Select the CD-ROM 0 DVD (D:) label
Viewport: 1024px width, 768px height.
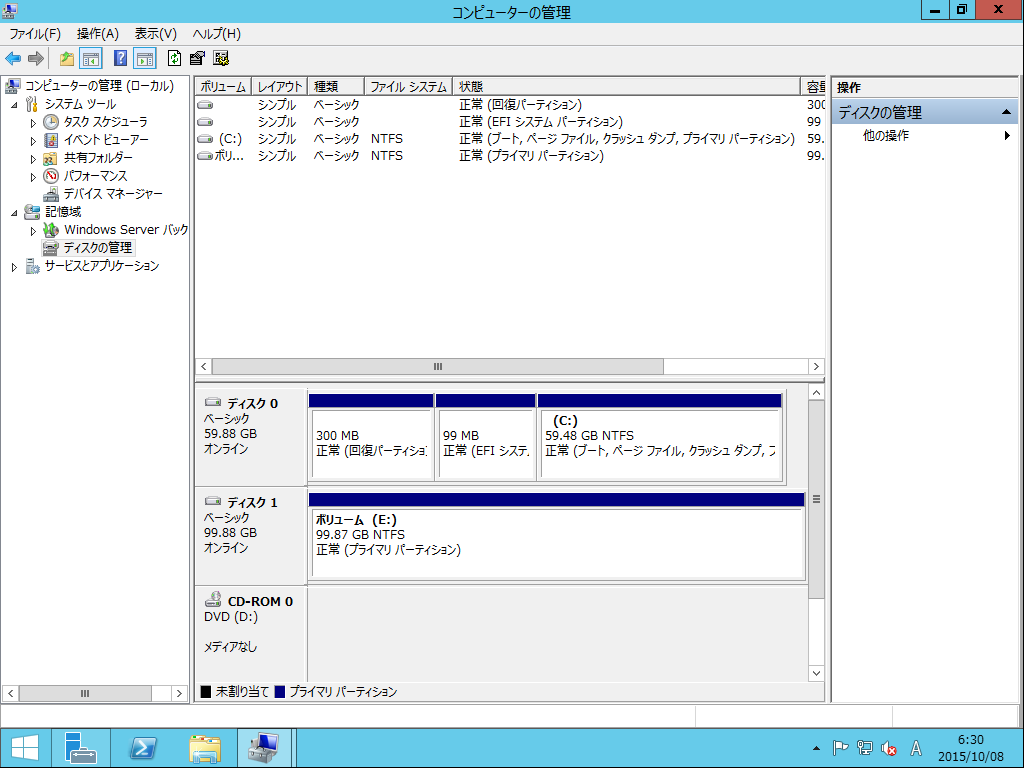pyautogui.click(x=251, y=633)
